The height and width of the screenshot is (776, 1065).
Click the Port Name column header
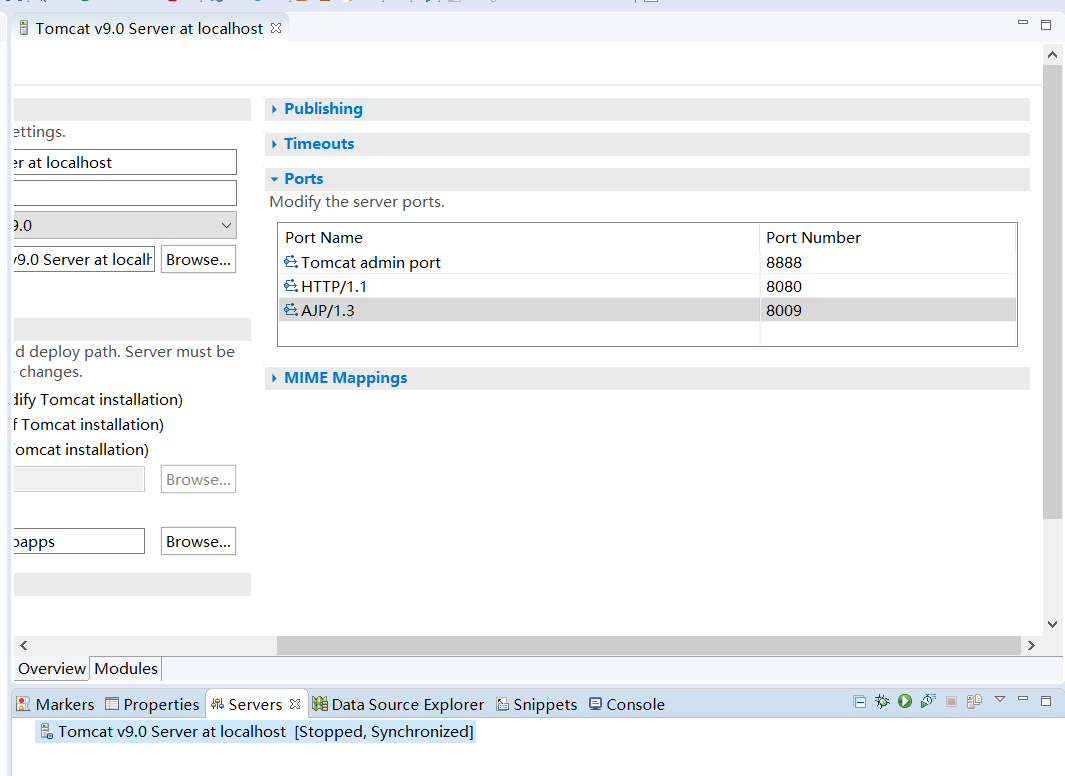519,238
